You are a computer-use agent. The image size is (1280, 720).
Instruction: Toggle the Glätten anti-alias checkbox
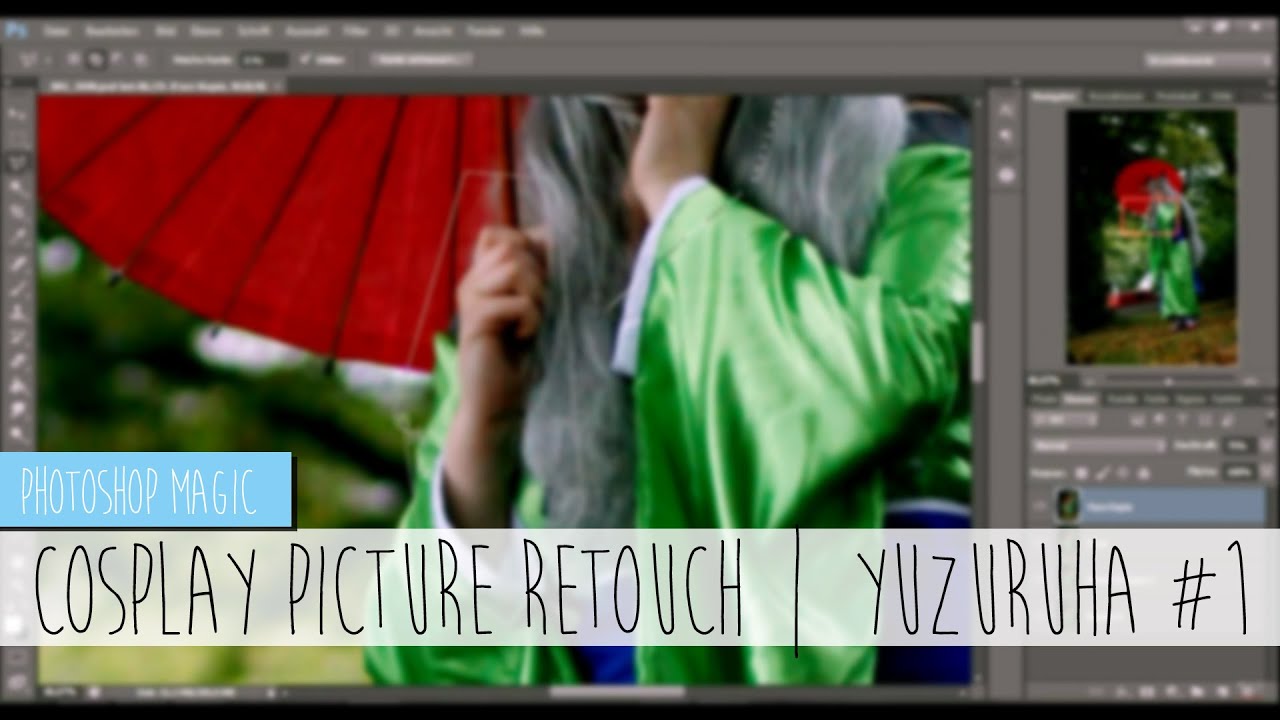point(306,60)
